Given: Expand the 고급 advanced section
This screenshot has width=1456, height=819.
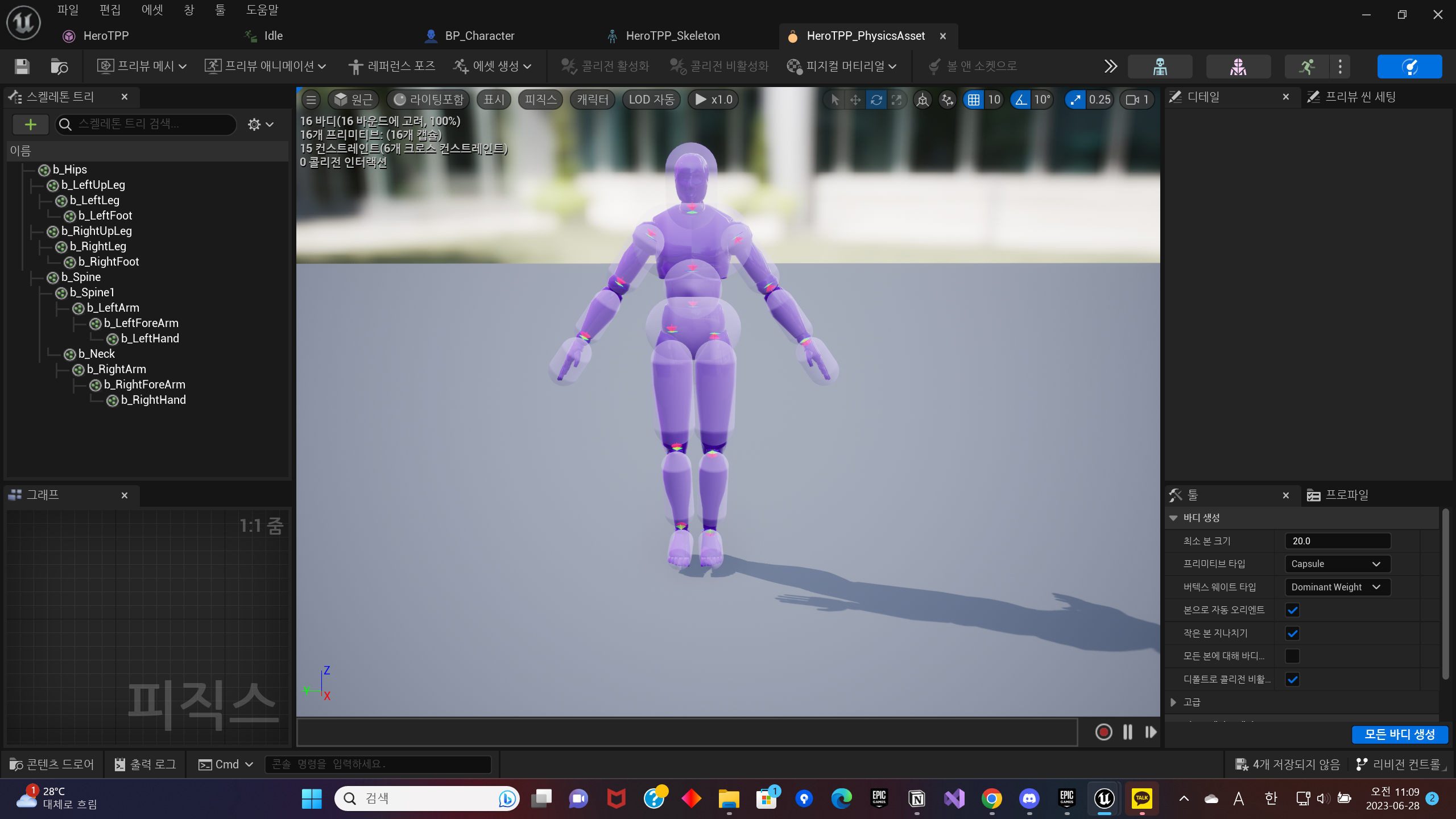Looking at the screenshot, I should click(x=1173, y=702).
